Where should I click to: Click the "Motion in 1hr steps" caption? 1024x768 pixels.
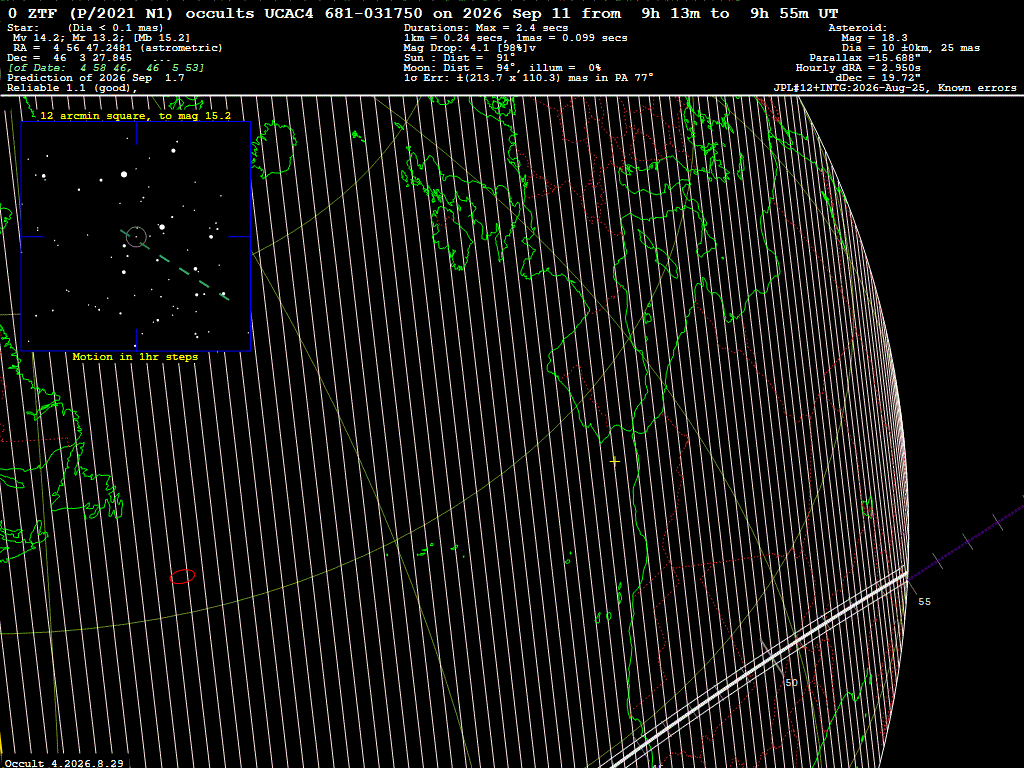(135, 357)
